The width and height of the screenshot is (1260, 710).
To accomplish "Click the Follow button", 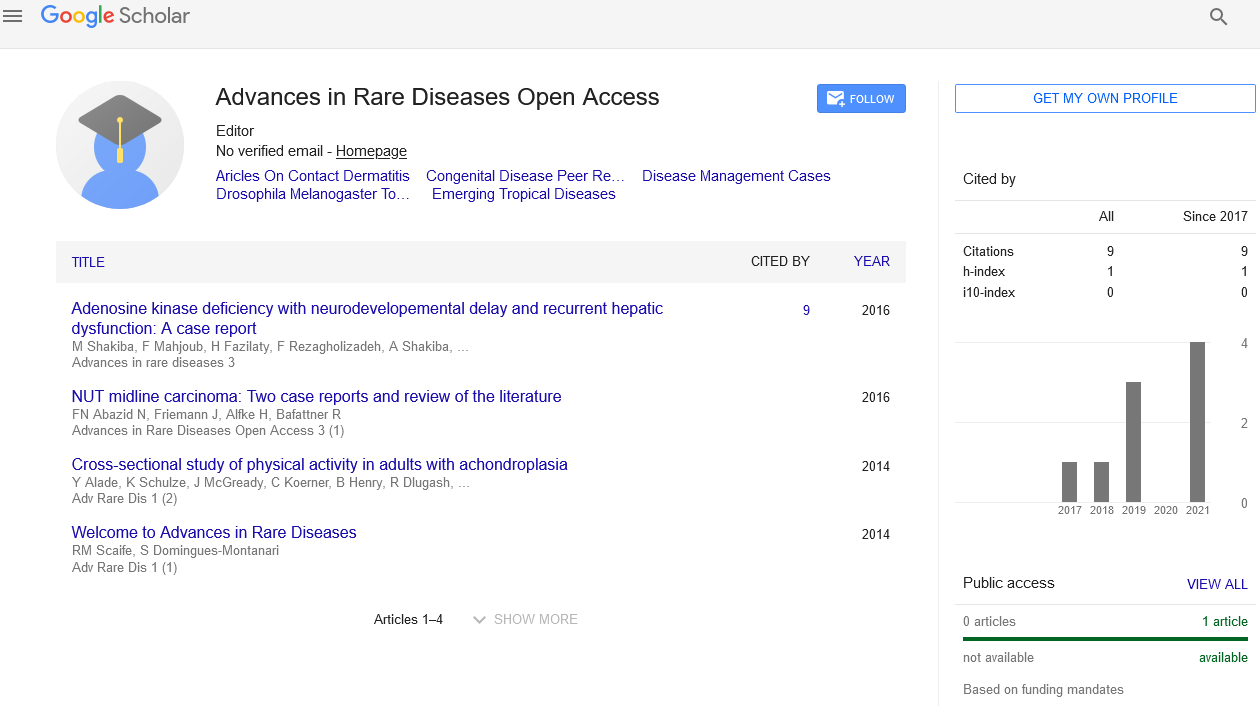I will [x=861, y=99].
